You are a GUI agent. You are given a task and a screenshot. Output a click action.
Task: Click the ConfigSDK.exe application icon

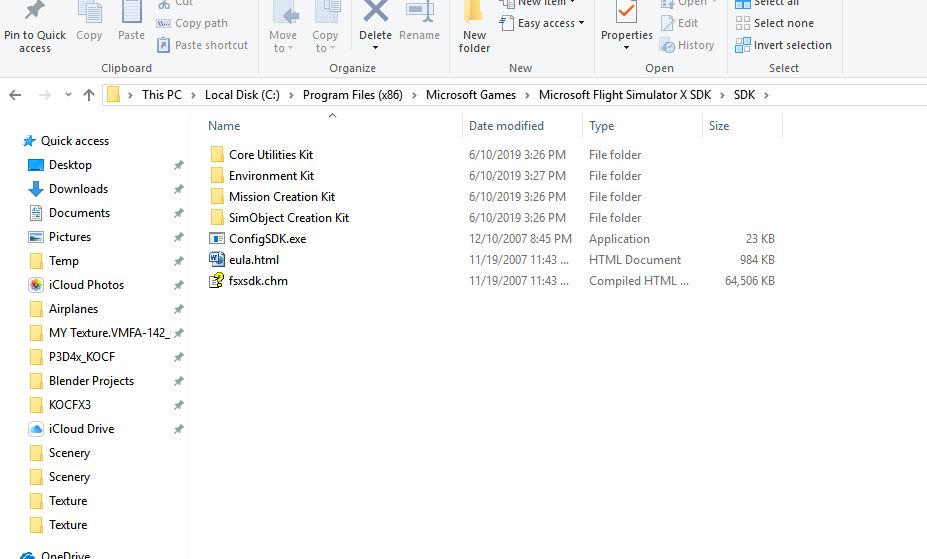[217, 239]
